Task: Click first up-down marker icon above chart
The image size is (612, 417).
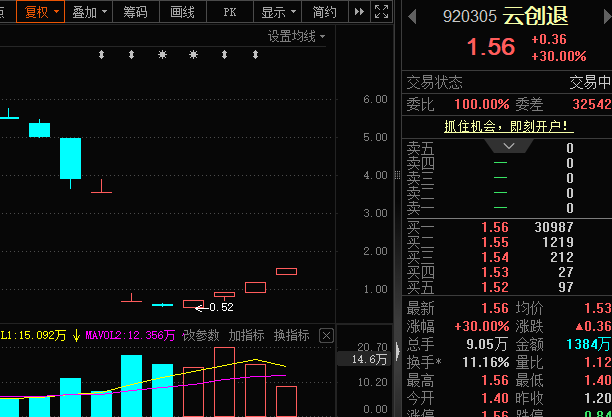Action: click(x=101, y=55)
